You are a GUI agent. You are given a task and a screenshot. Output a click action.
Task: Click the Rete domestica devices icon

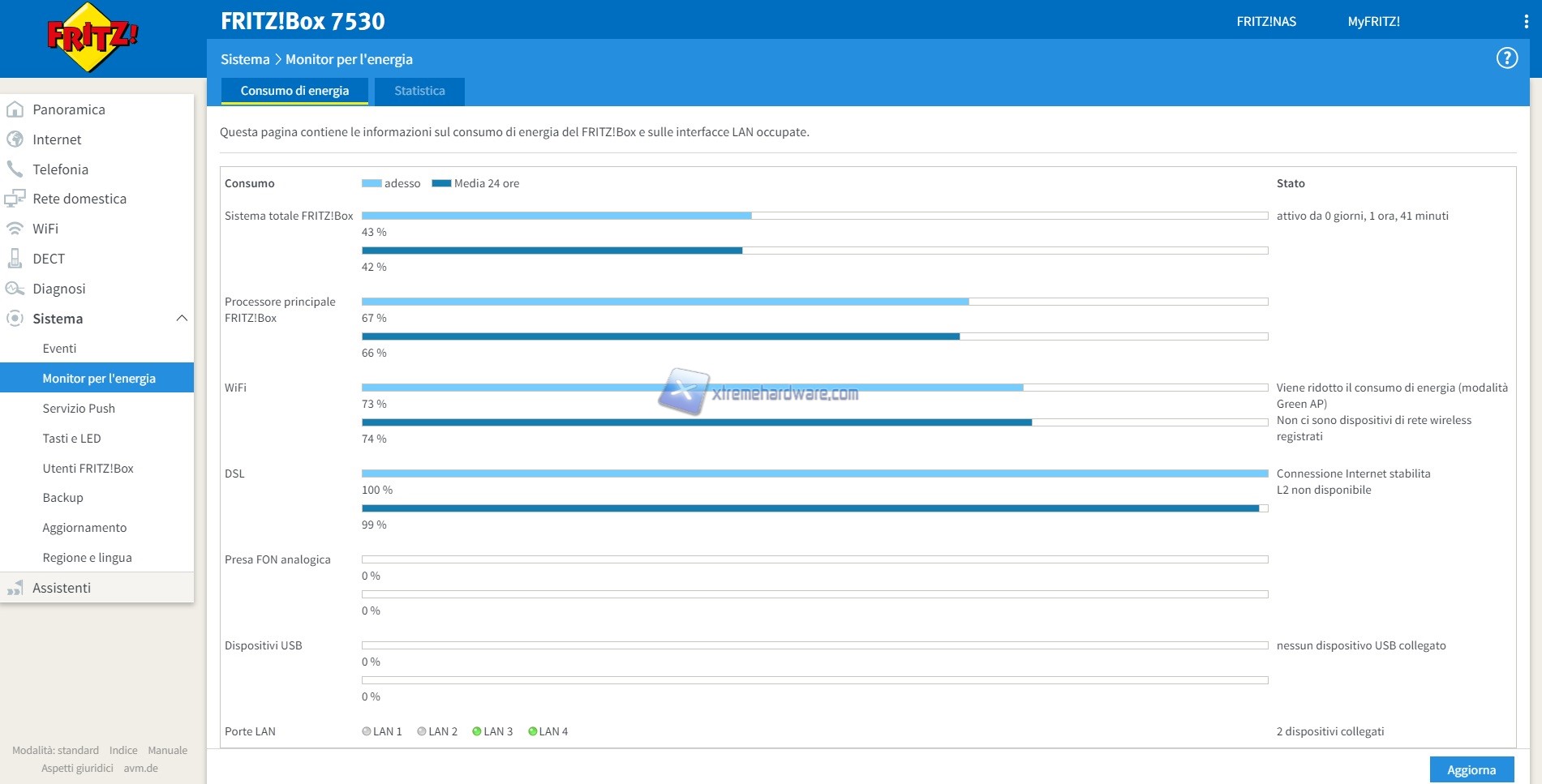tap(15, 199)
